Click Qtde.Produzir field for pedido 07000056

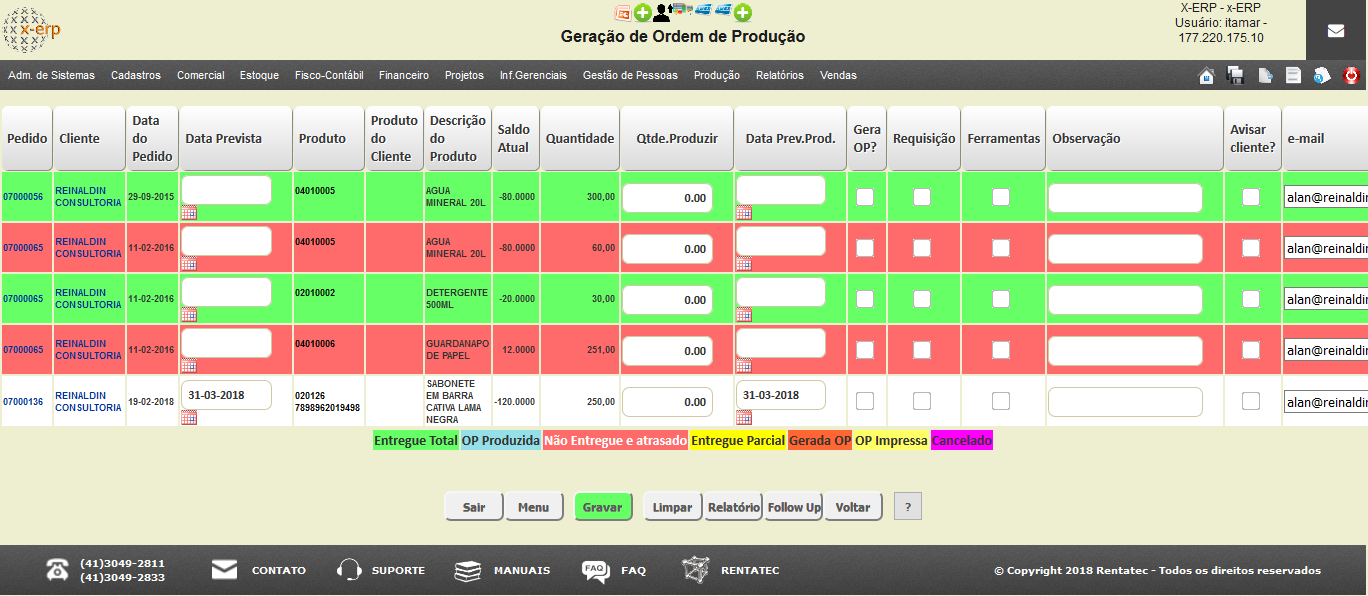(x=667, y=198)
